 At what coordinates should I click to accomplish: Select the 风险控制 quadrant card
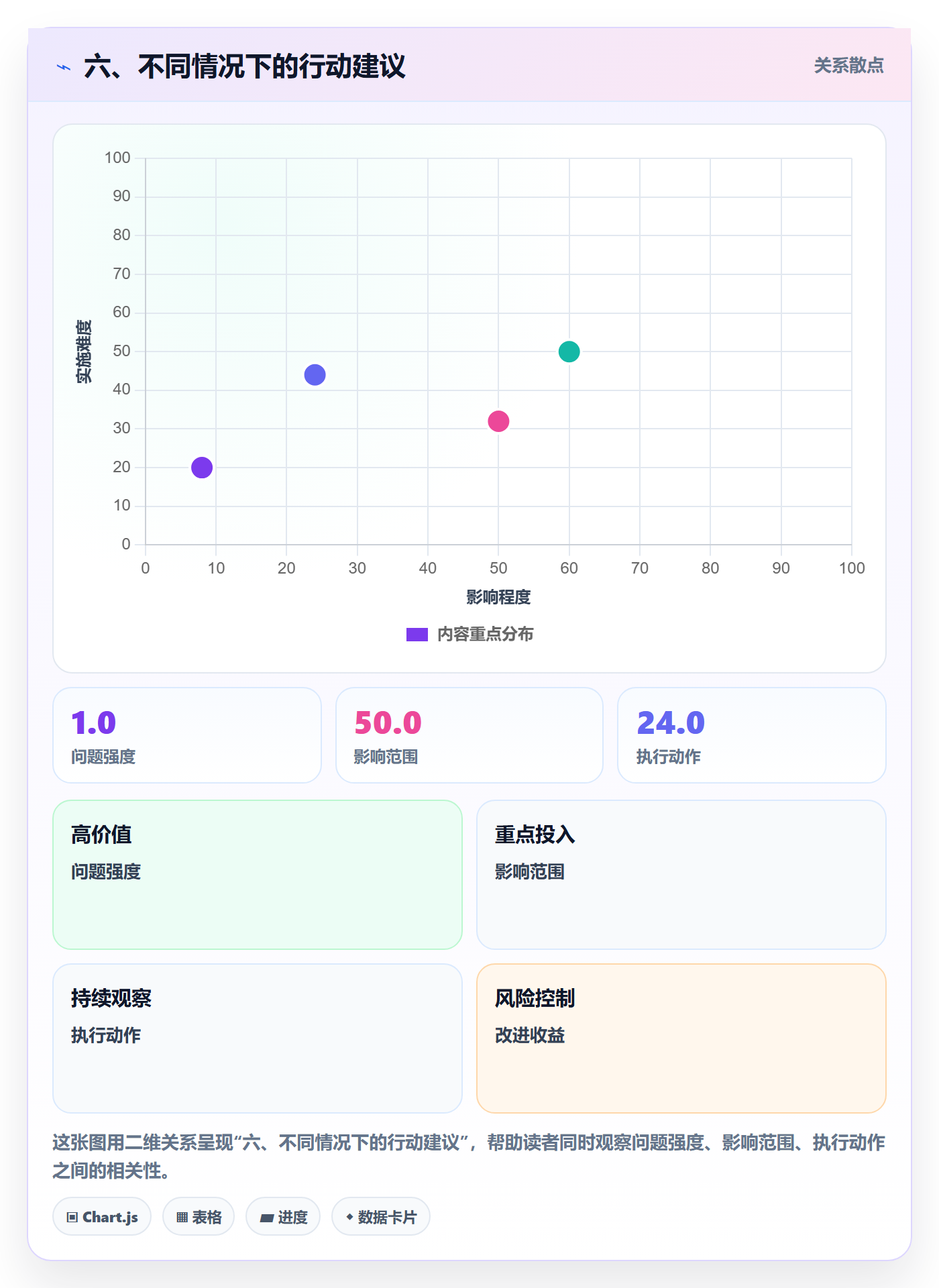tap(681, 1038)
